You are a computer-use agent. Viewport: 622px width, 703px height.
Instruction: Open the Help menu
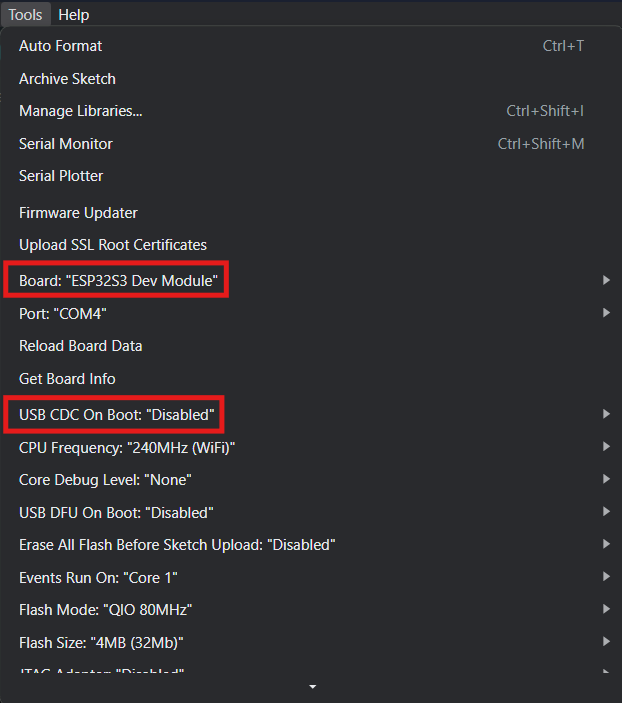point(73,14)
